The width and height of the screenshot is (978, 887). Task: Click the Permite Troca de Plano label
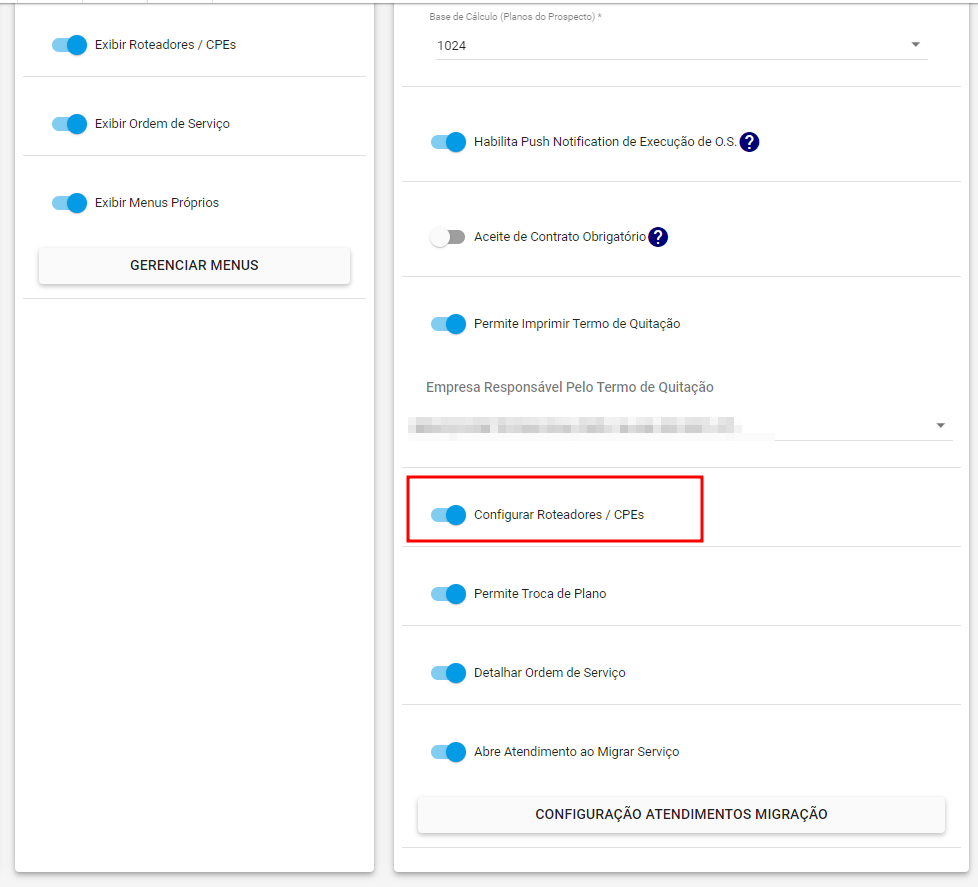pyautogui.click(x=540, y=594)
